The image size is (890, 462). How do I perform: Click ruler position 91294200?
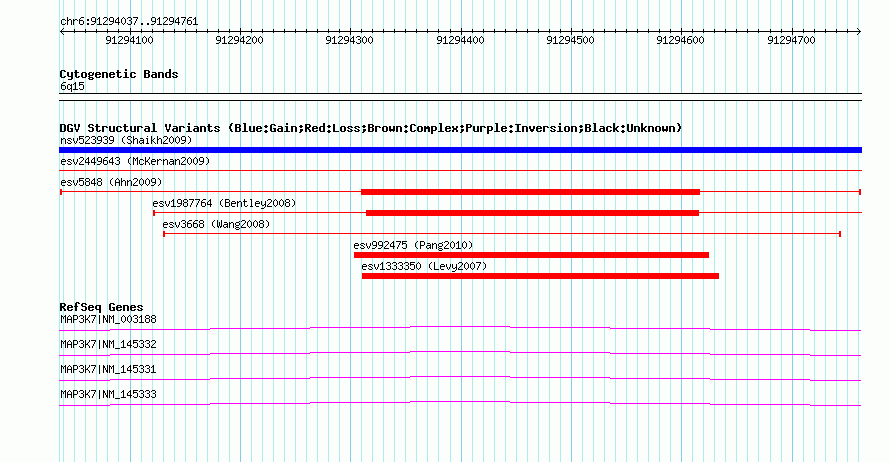240,40
